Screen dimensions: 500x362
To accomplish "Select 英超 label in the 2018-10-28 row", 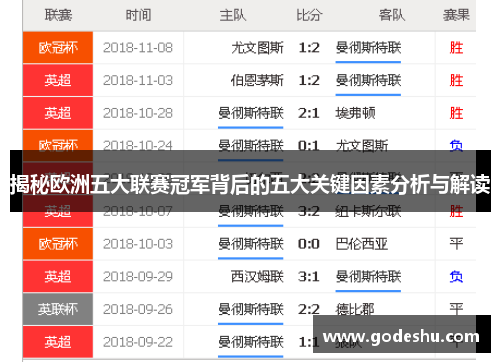I will 58,113.
